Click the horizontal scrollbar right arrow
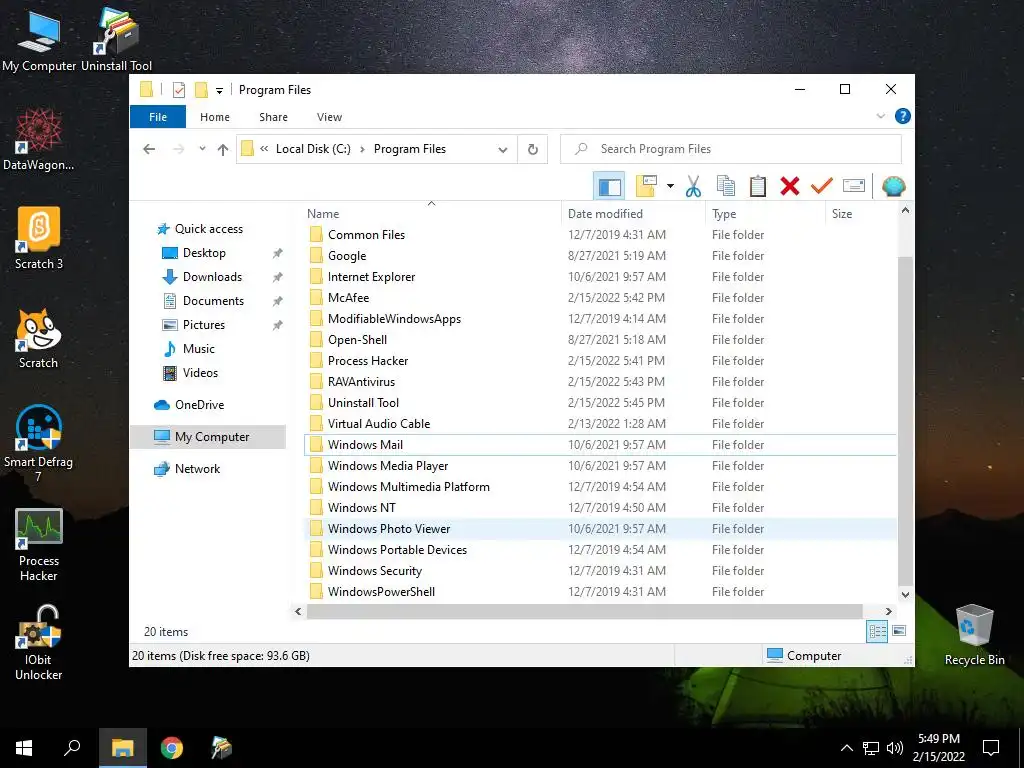 pos(888,611)
